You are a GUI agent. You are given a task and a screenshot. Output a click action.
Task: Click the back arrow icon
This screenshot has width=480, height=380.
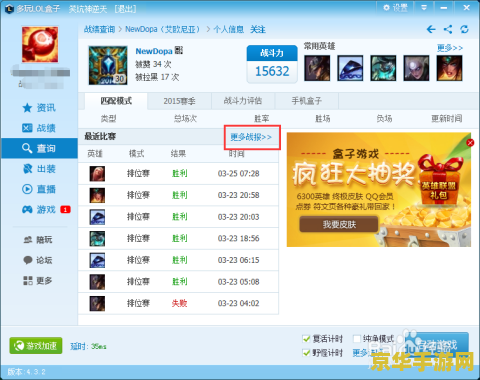pos(431,29)
